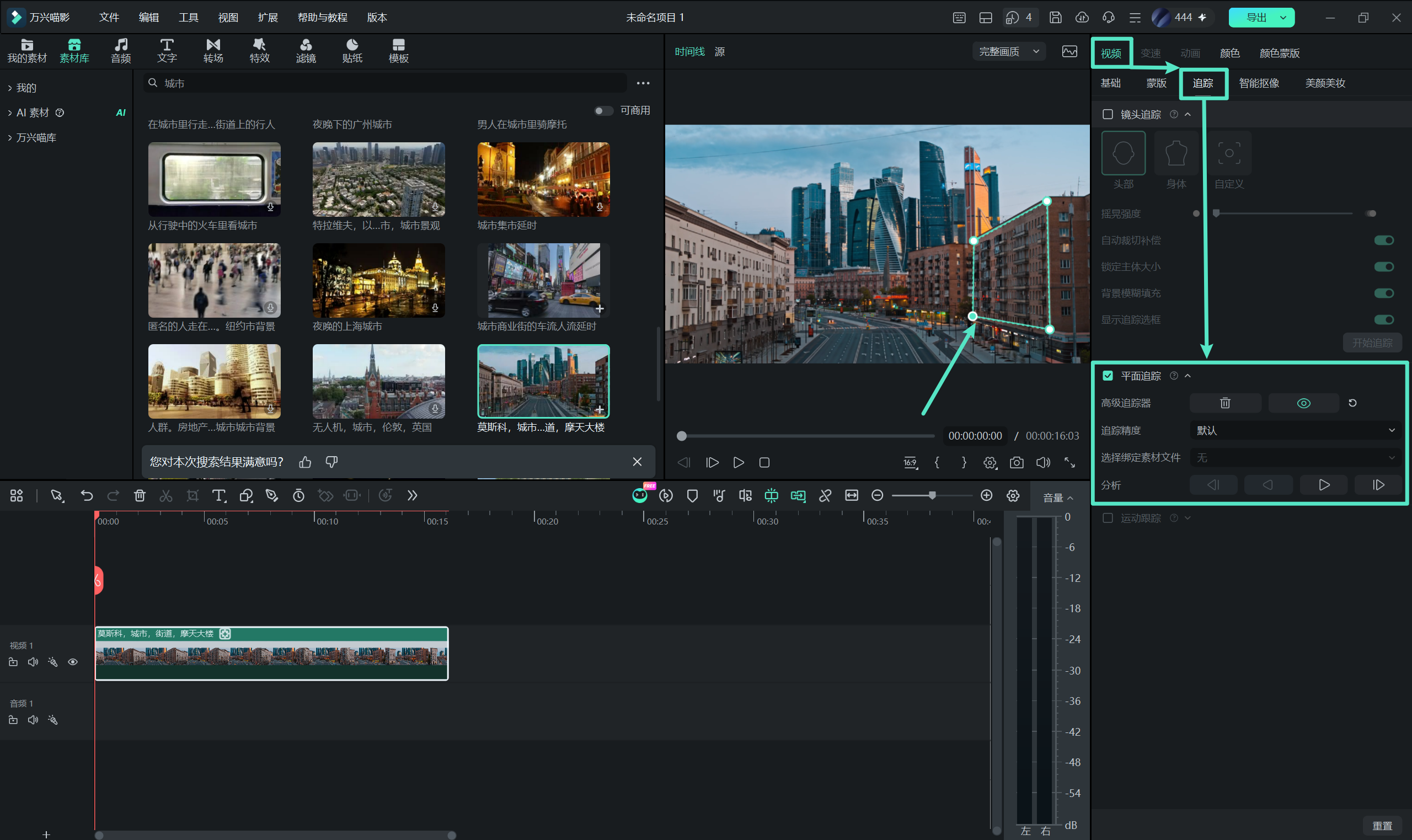Click the speed clock icon in timeline toolbar
Viewport: 1412px width, 840px height.
point(298,496)
